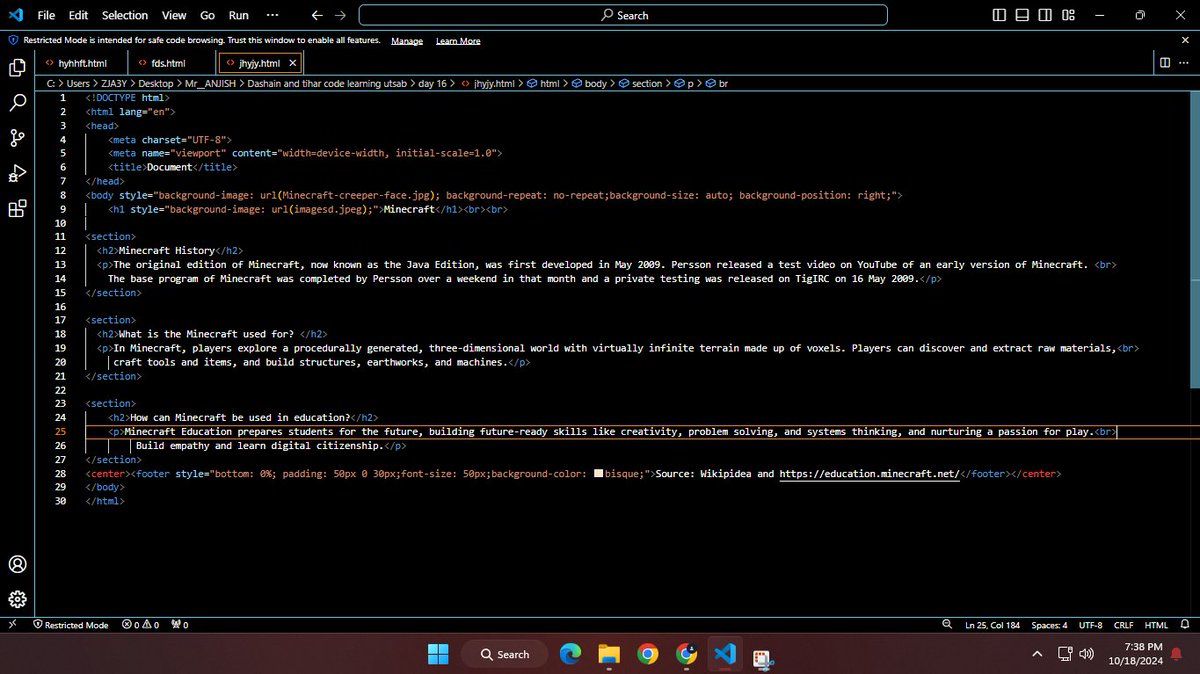Screen dimensions: 1200x674
Task: Click the 'section' breadcrumb segment
Action: point(640,84)
